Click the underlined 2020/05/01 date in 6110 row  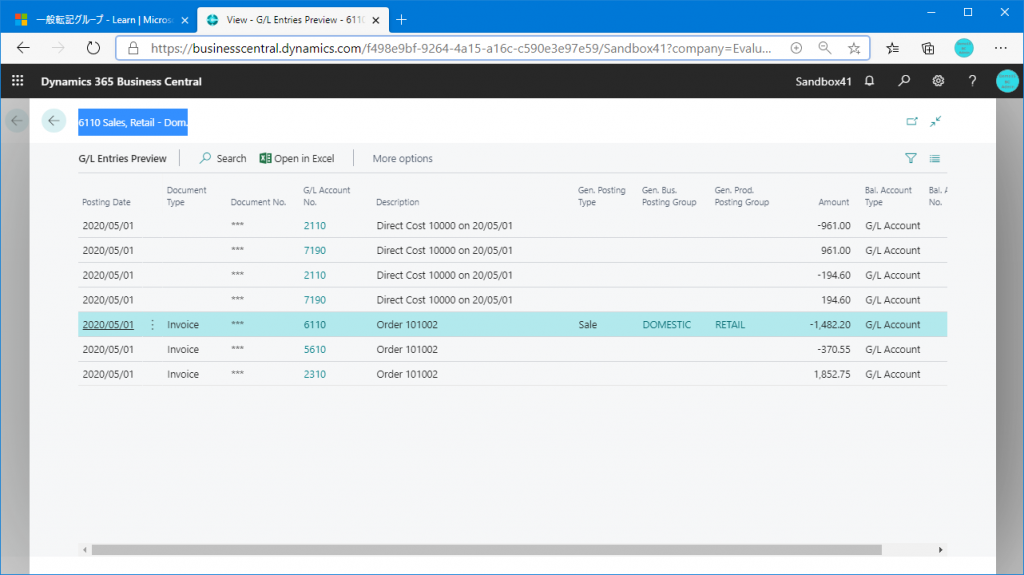[108, 325]
